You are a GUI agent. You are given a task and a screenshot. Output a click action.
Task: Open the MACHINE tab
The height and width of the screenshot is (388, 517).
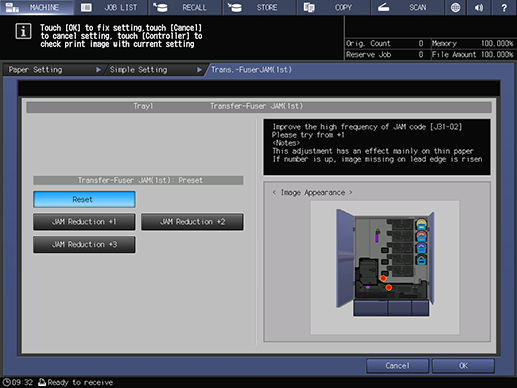point(37,7)
